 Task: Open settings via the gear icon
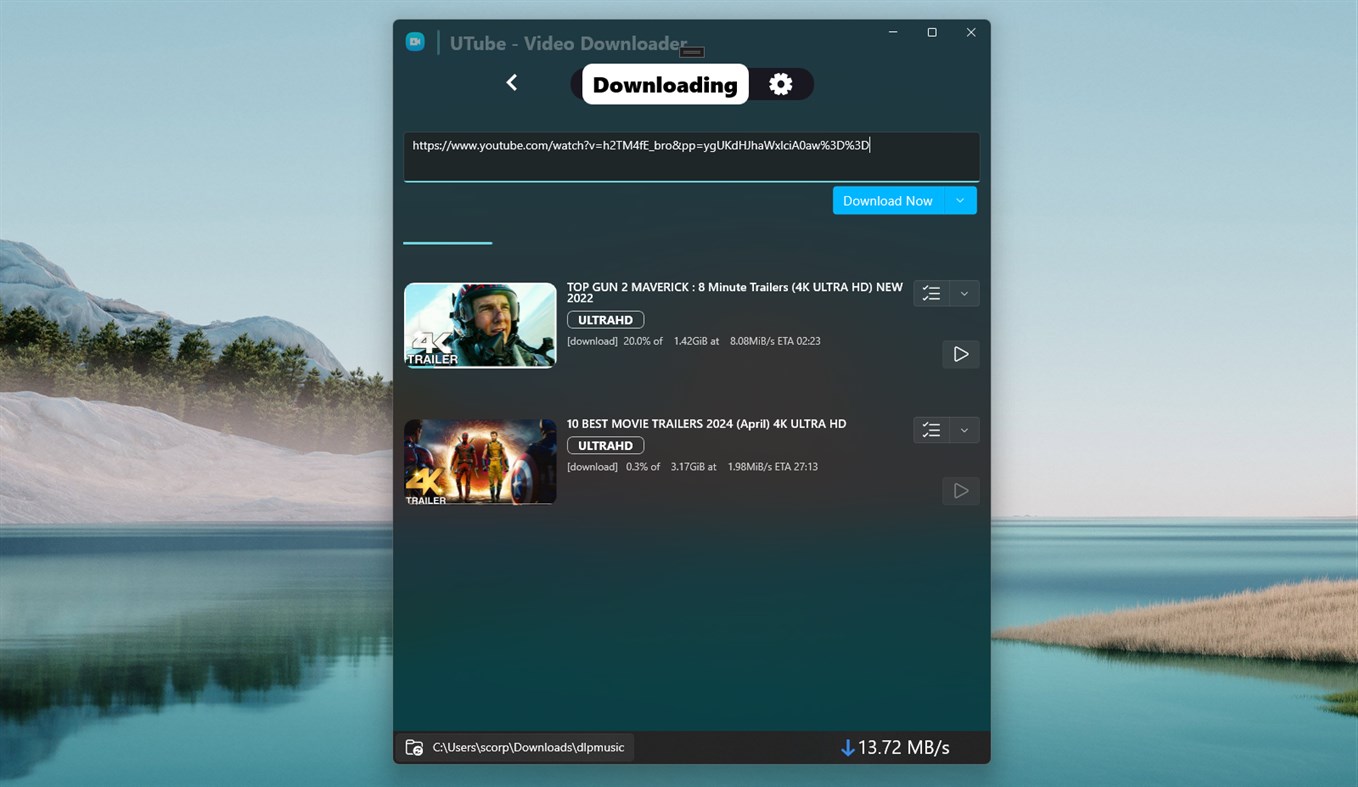(x=780, y=84)
